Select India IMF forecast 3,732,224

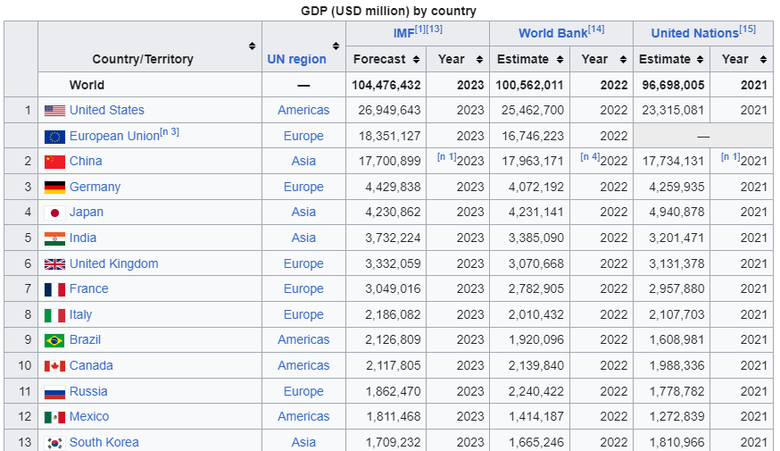[x=393, y=238]
